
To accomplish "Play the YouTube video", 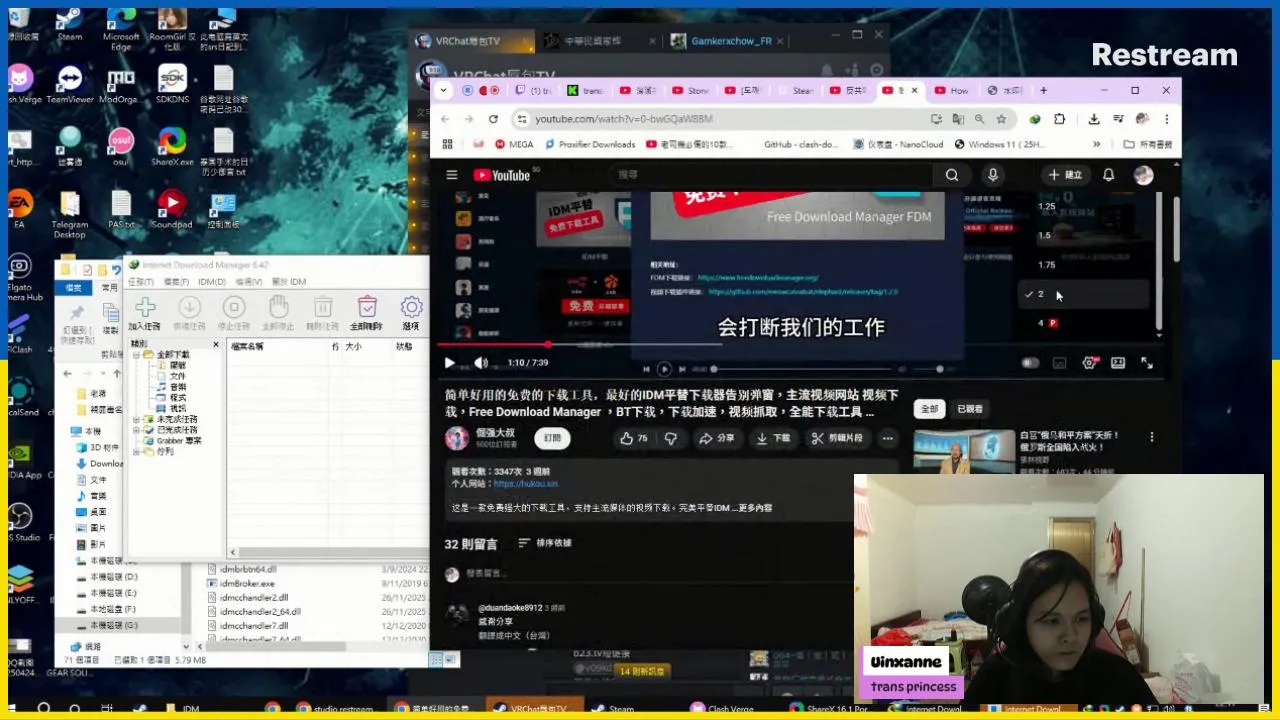I will [x=449, y=363].
